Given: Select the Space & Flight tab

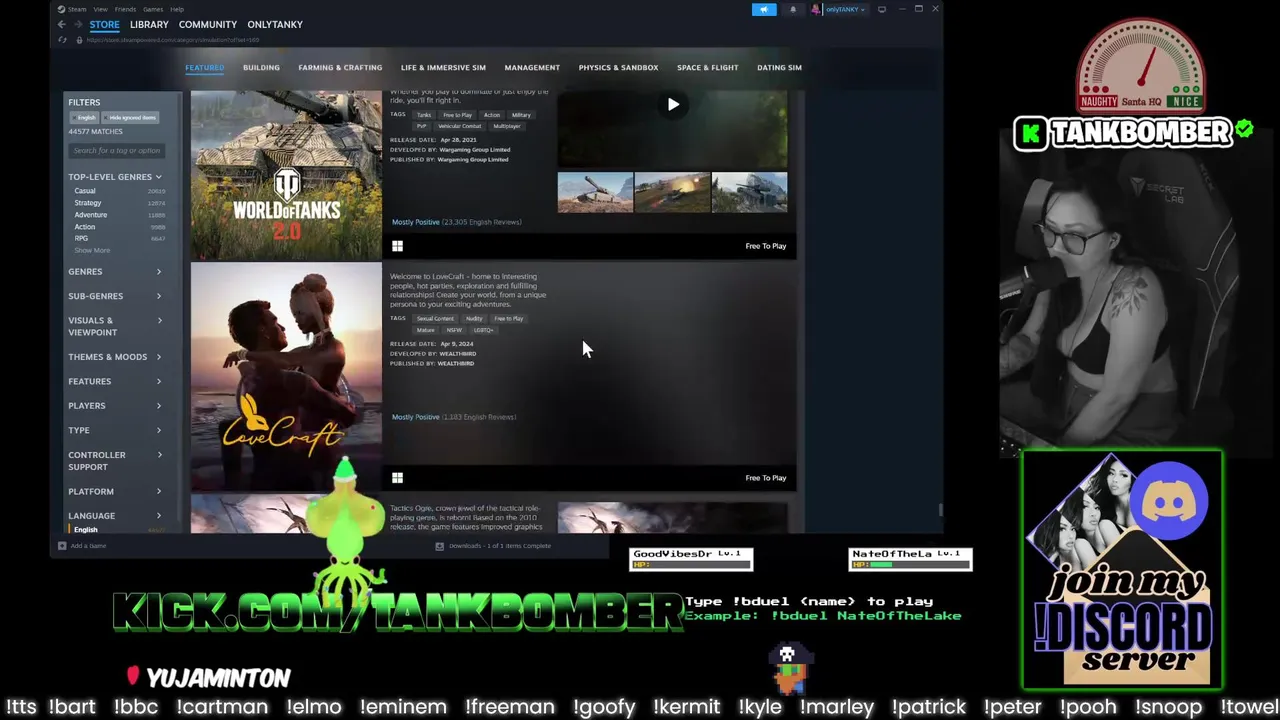Looking at the screenshot, I should click(x=707, y=67).
